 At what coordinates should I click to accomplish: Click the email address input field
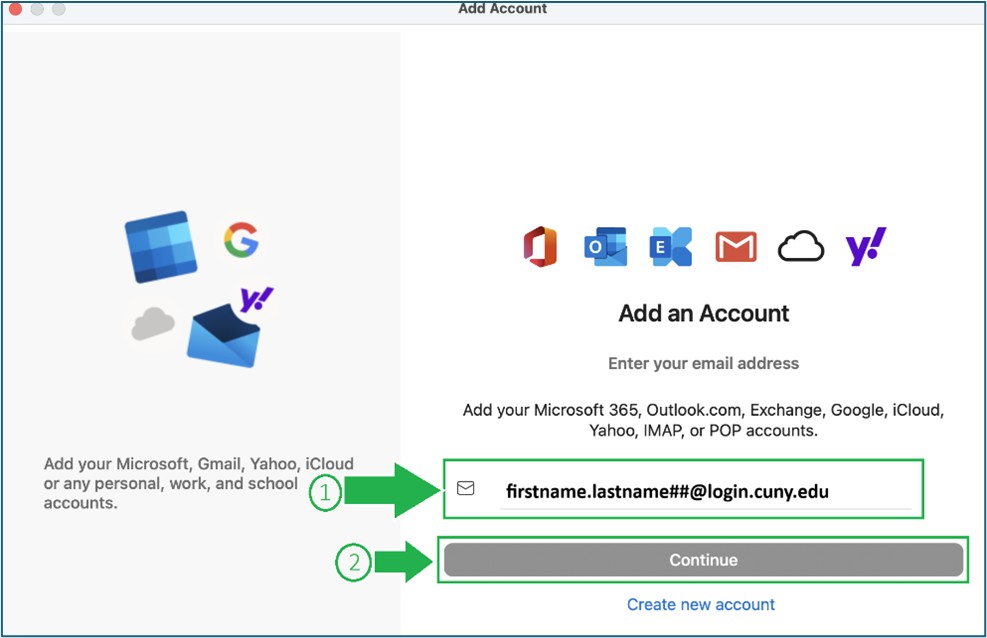(705, 491)
